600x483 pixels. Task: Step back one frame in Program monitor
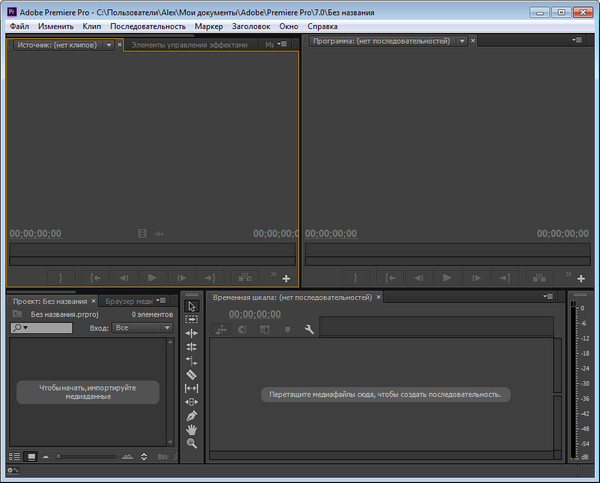(x=419, y=277)
